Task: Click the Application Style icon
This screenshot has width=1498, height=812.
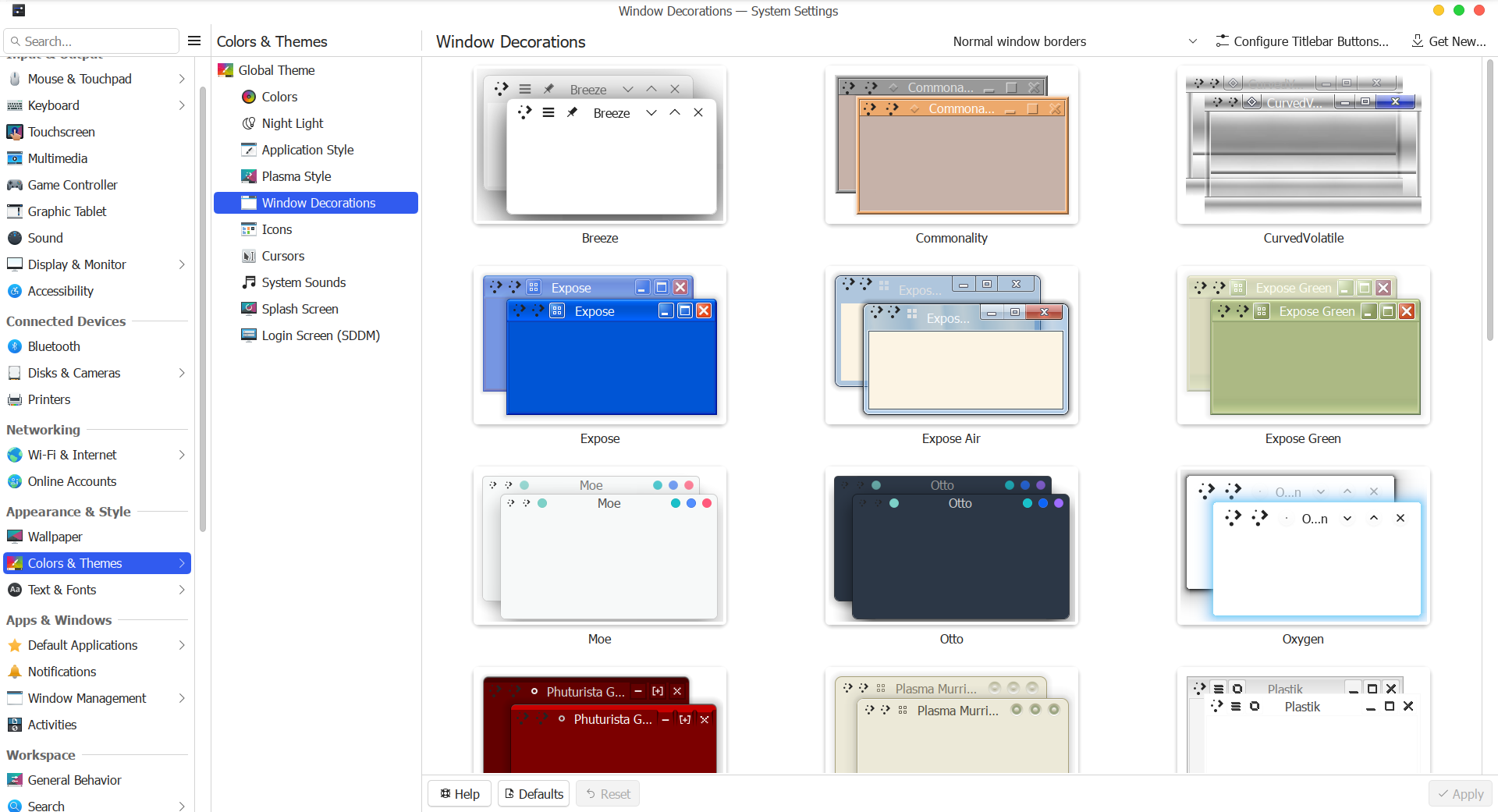Action: pyautogui.click(x=249, y=150)
